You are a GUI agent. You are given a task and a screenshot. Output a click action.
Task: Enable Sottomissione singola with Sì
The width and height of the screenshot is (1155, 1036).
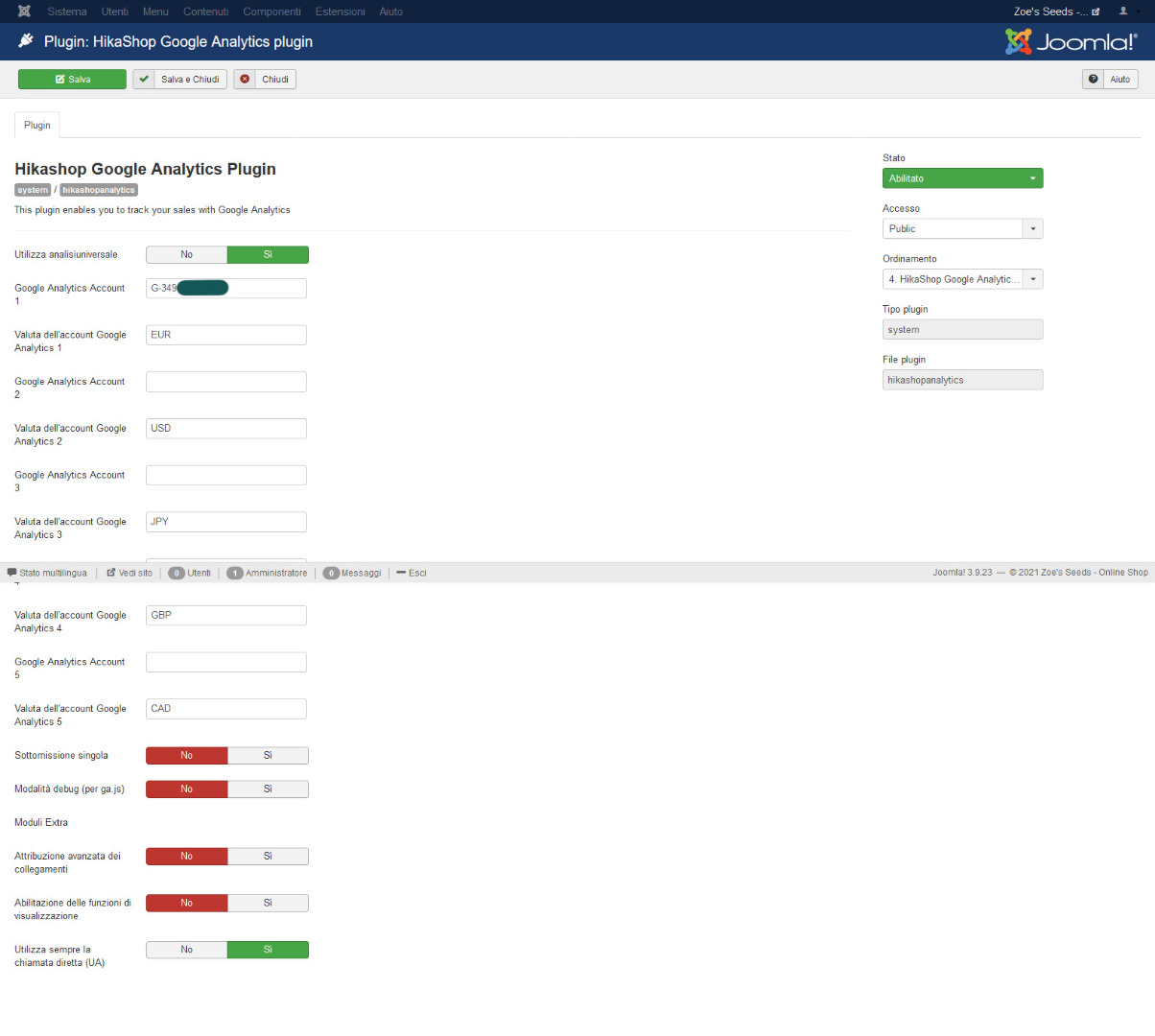click(268, 756)
